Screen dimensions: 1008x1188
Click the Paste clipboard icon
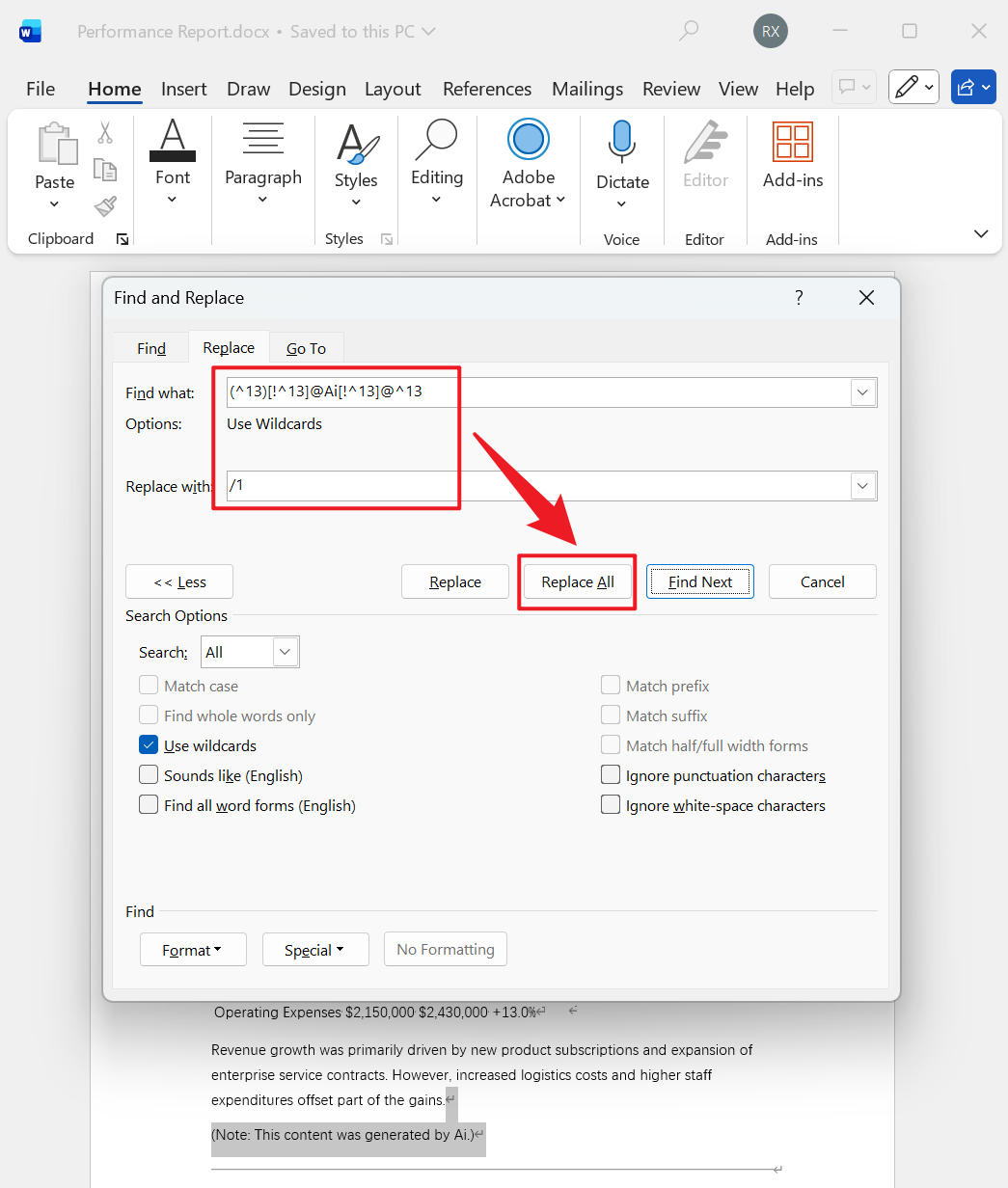click(x=56, y=145)
